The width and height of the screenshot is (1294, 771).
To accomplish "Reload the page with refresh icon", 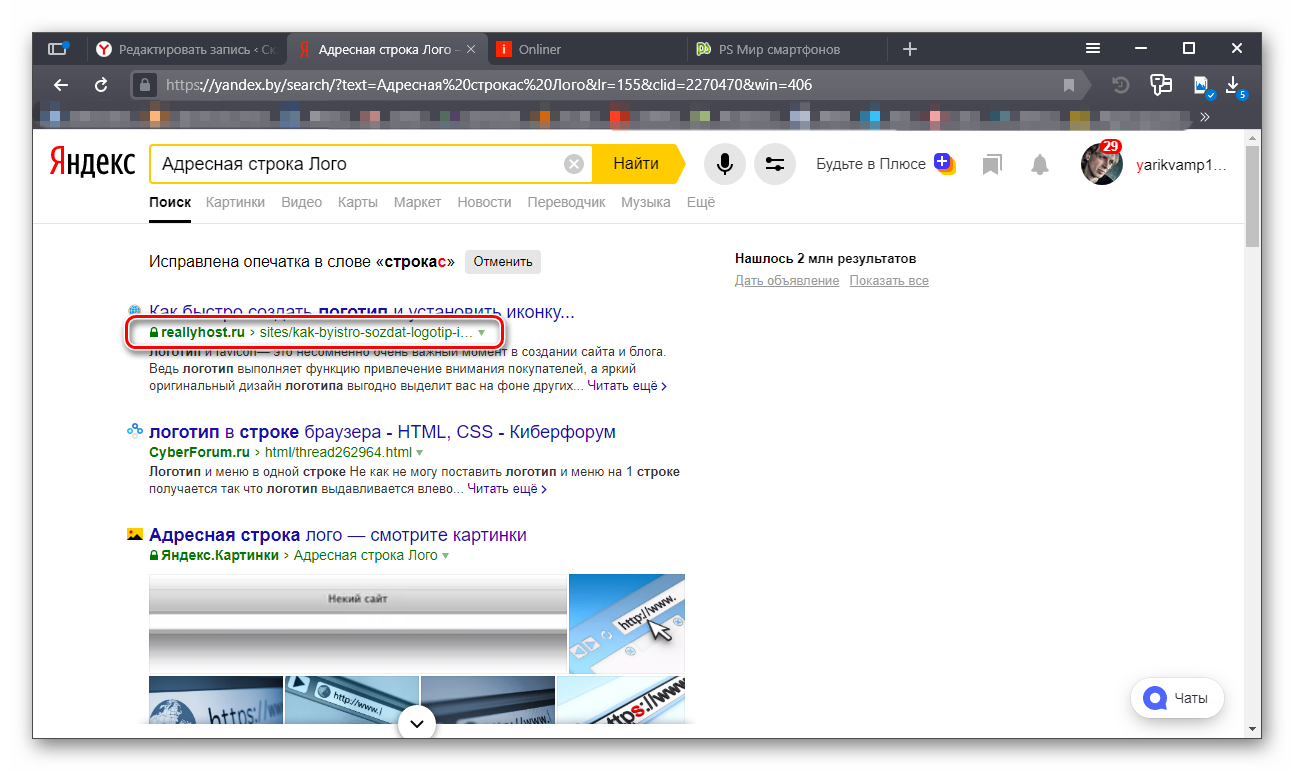I will [101, 85].
